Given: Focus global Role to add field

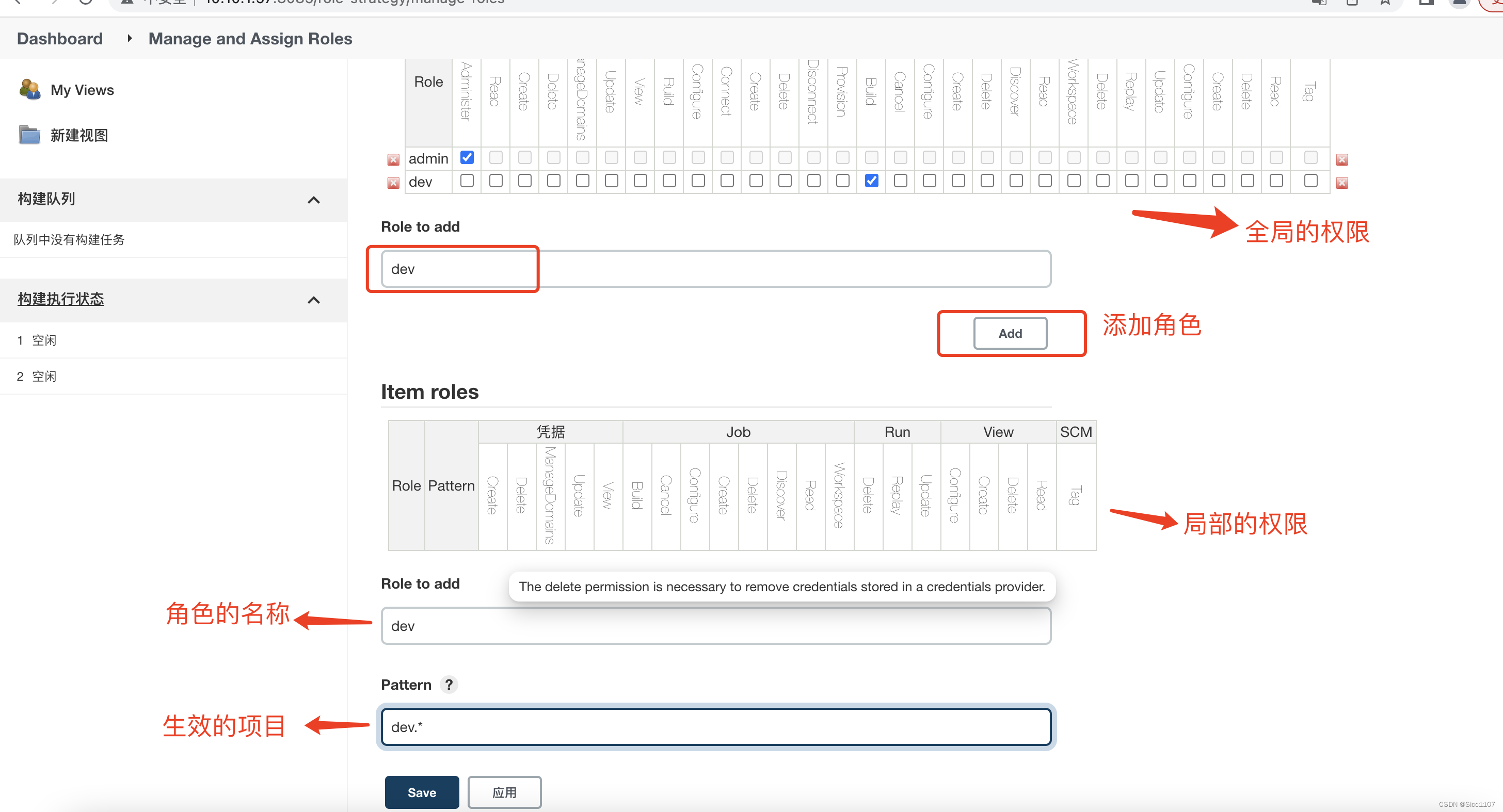Looking at the screenshot, I should pos(716,269).
